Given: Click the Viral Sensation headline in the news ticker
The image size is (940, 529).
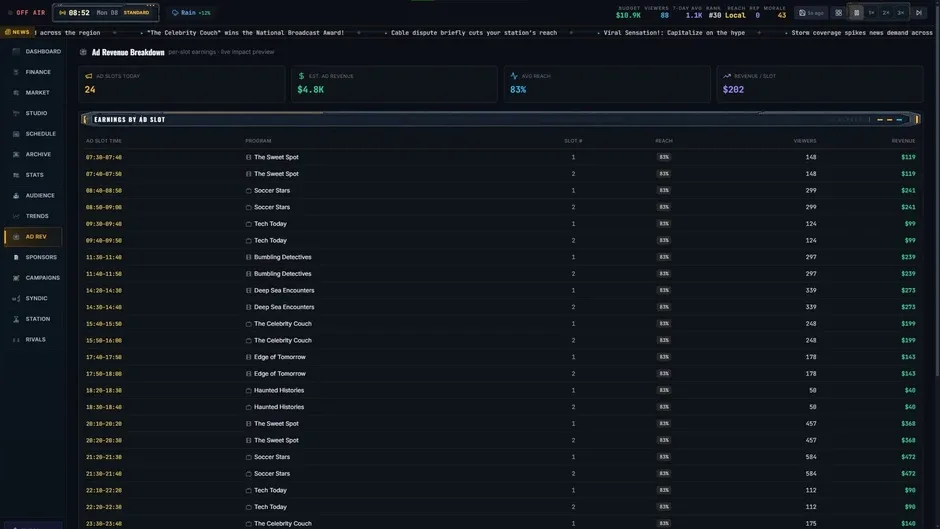Looking at the screenshot, I should (674, 33).
